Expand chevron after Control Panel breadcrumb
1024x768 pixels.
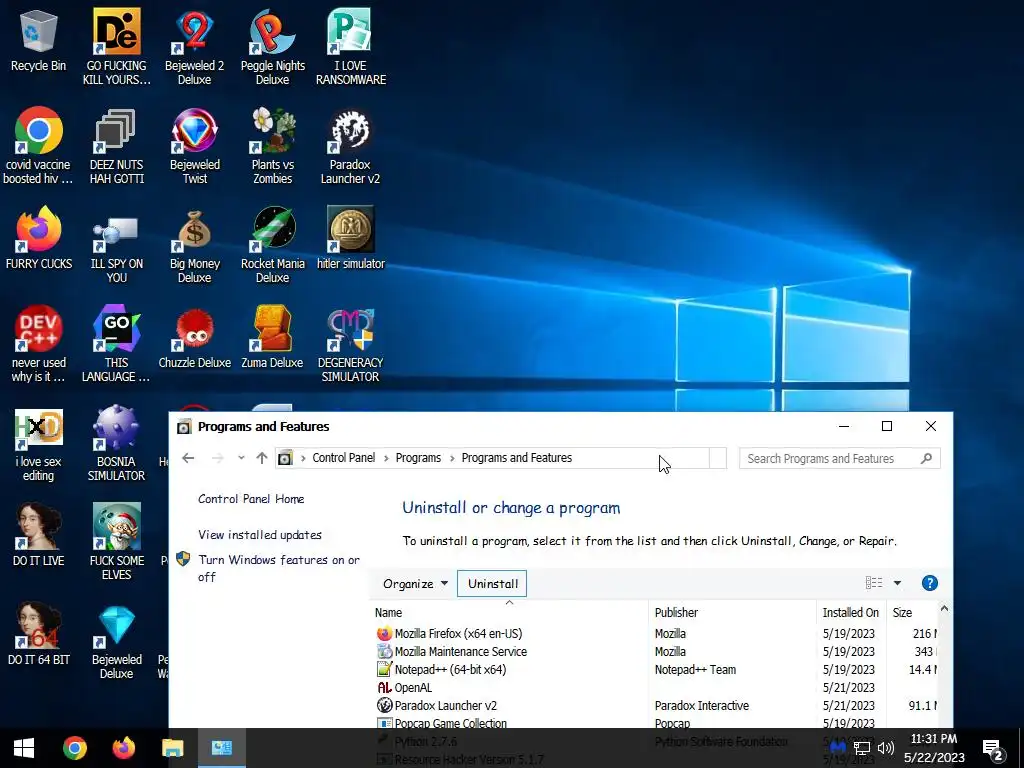click(x=386, y=458)
